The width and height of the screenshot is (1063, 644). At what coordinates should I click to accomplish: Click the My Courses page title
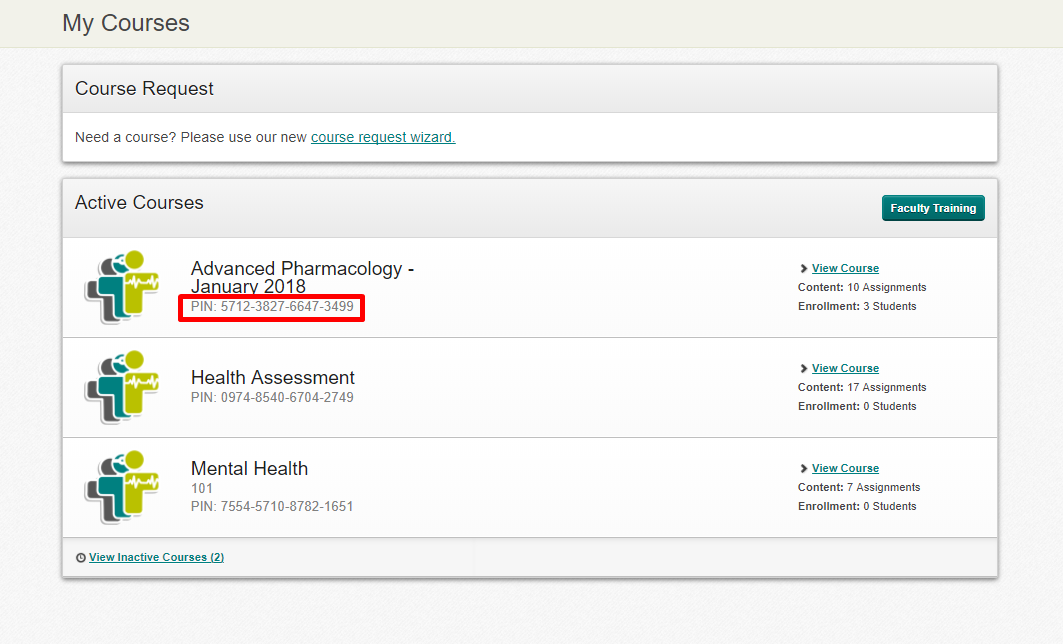pyautogui.click(x=126, y=23)
